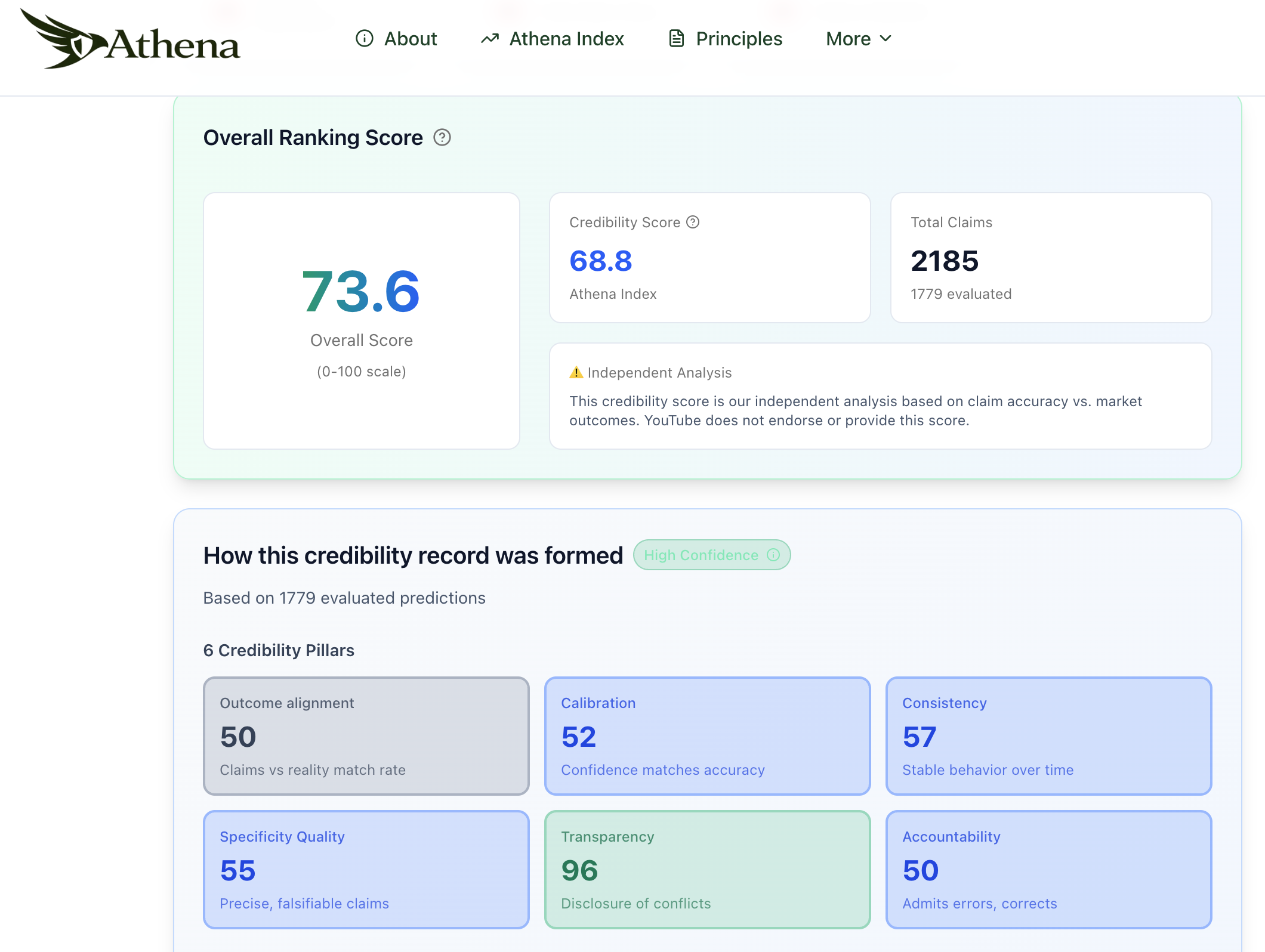Click the Consistency pillar card
Image resolution: width=1265 pixels, height=952 pixels.
click(x=1048, y=736)
